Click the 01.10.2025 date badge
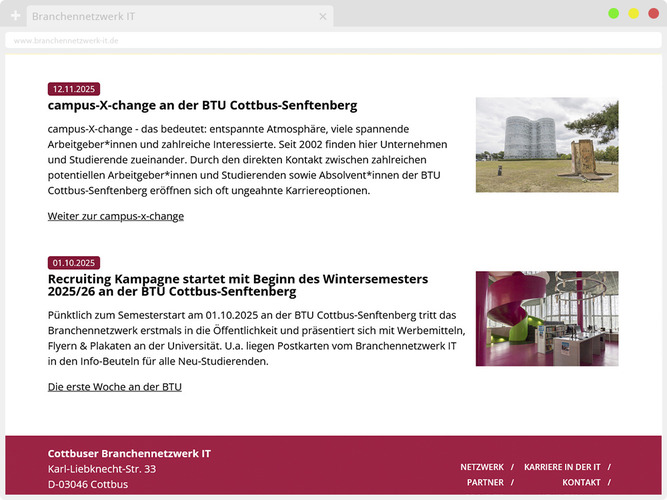This screenshot has height=500, width=667. (74, 263)
